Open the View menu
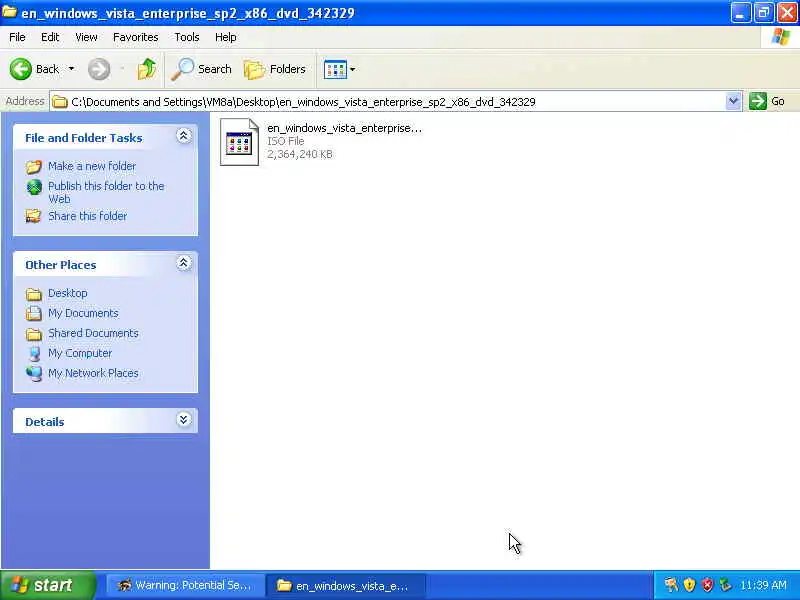The height and width of the screenshot is (600, 800). [86, 37]
